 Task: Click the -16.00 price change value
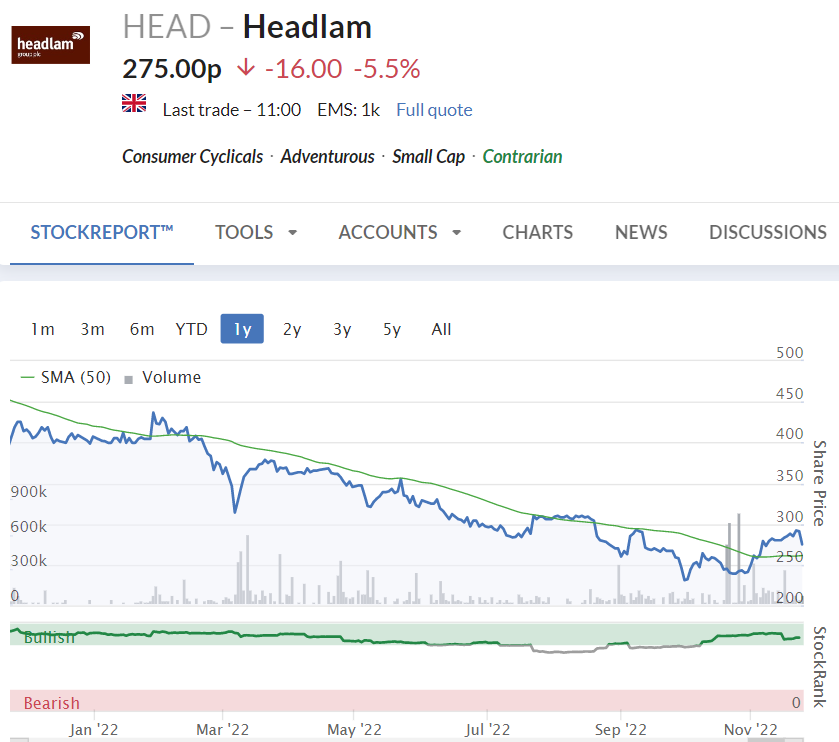303,68
